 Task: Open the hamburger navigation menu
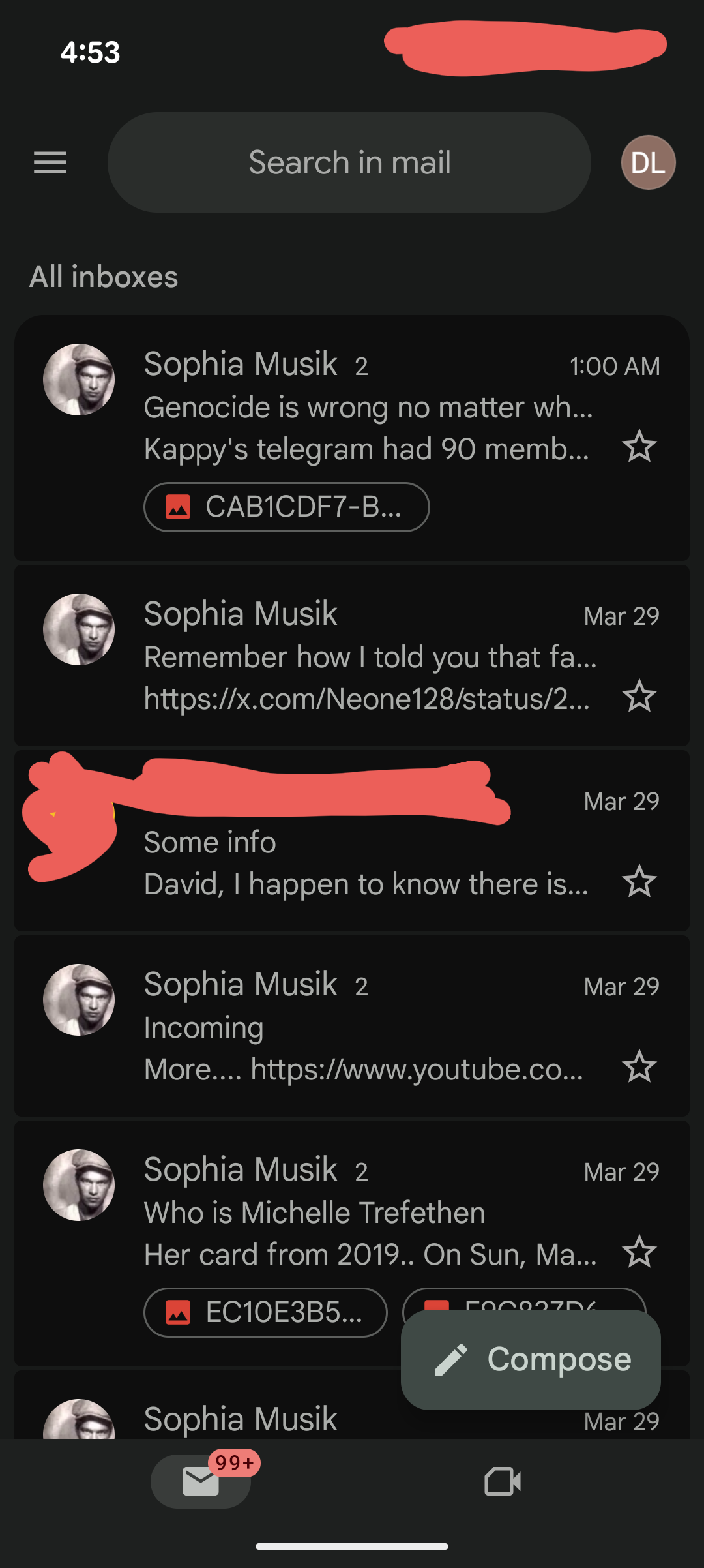pyautogui.click(x=50, y=162)
